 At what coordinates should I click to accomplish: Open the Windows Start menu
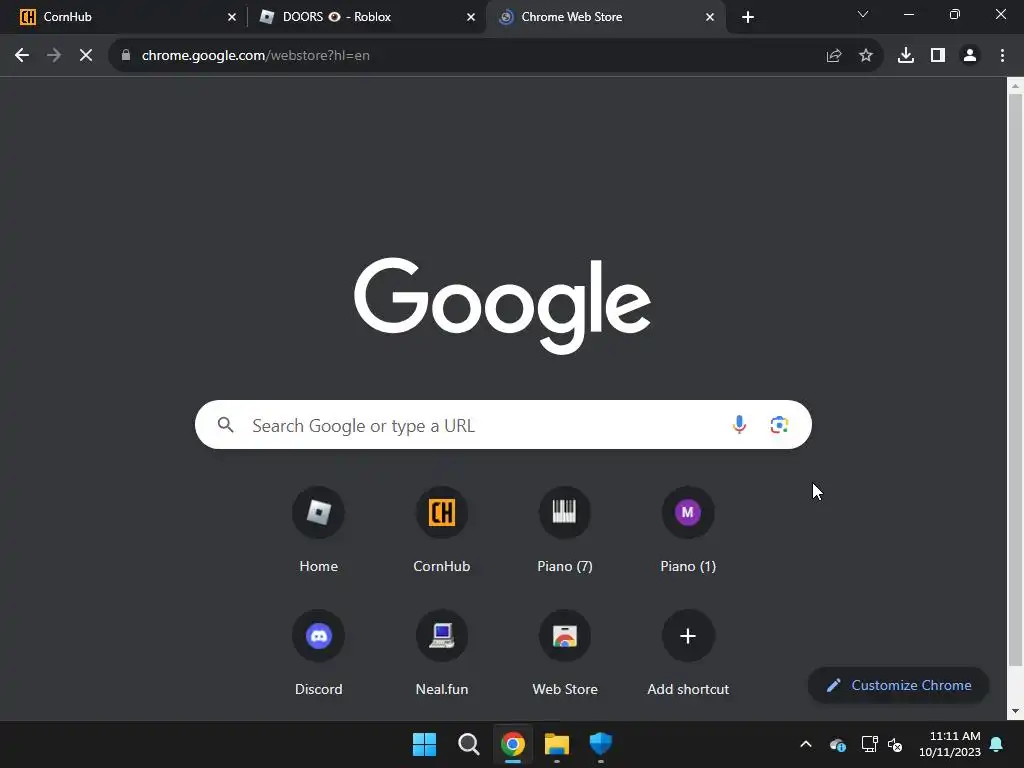424,744
